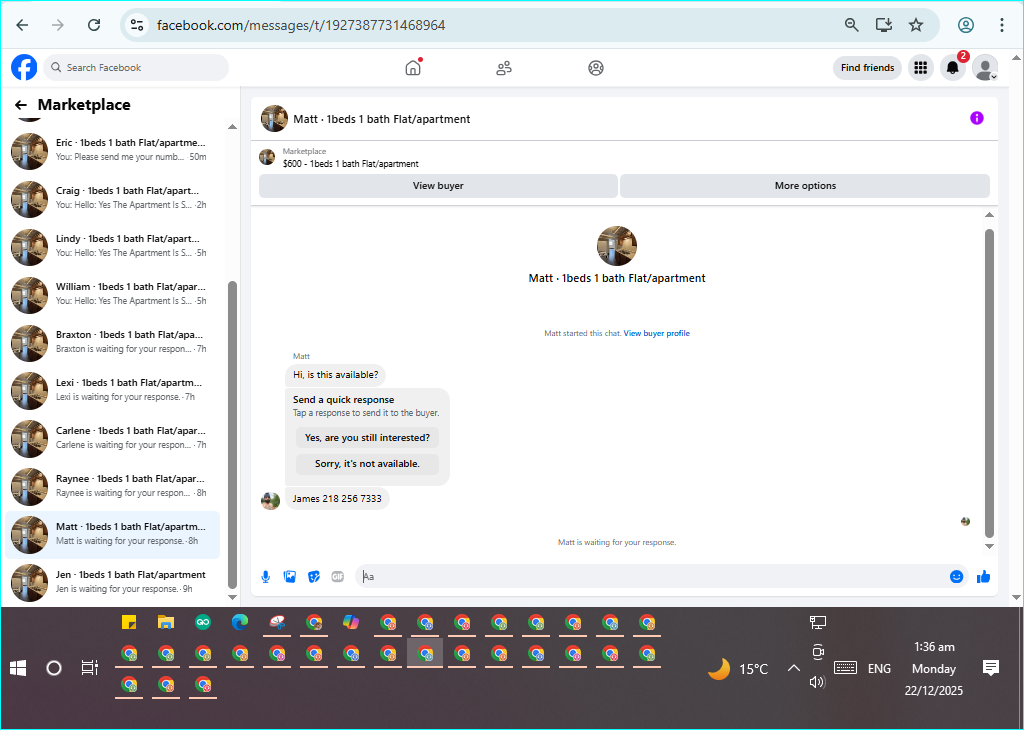
Task: Open the notifications bell icon
Action: pyautogui.click(x=953, y=67)
